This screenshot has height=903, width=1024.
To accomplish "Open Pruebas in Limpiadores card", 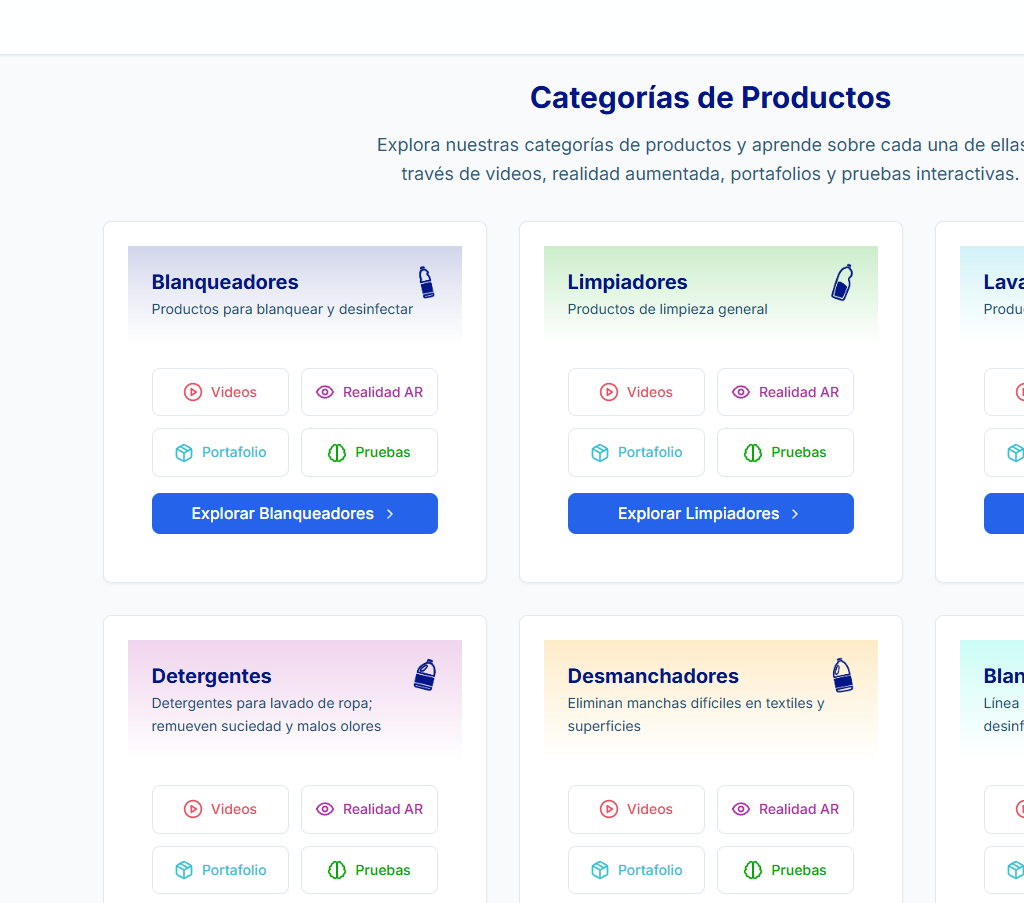I will pos(785,452).
